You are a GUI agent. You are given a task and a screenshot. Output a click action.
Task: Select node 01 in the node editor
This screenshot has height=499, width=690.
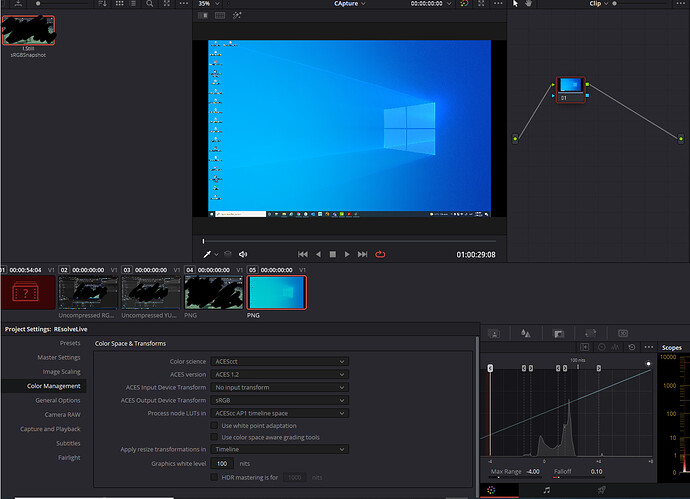tap(570, 89)
